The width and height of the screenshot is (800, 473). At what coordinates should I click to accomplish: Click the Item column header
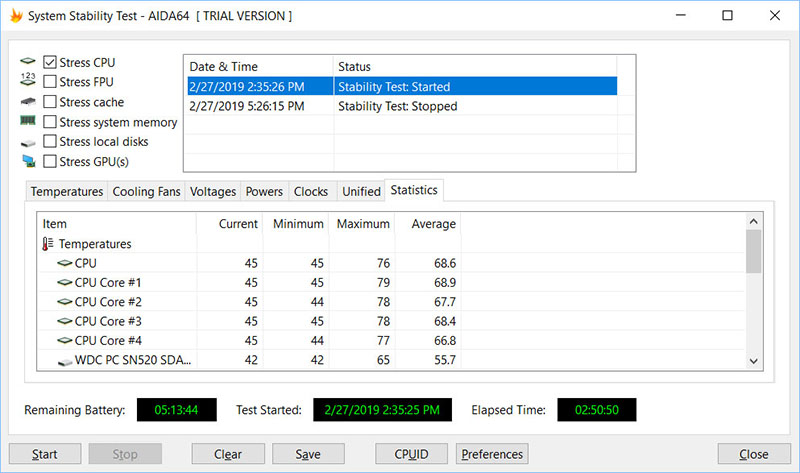pyautogui.click(x=117, y=224)
